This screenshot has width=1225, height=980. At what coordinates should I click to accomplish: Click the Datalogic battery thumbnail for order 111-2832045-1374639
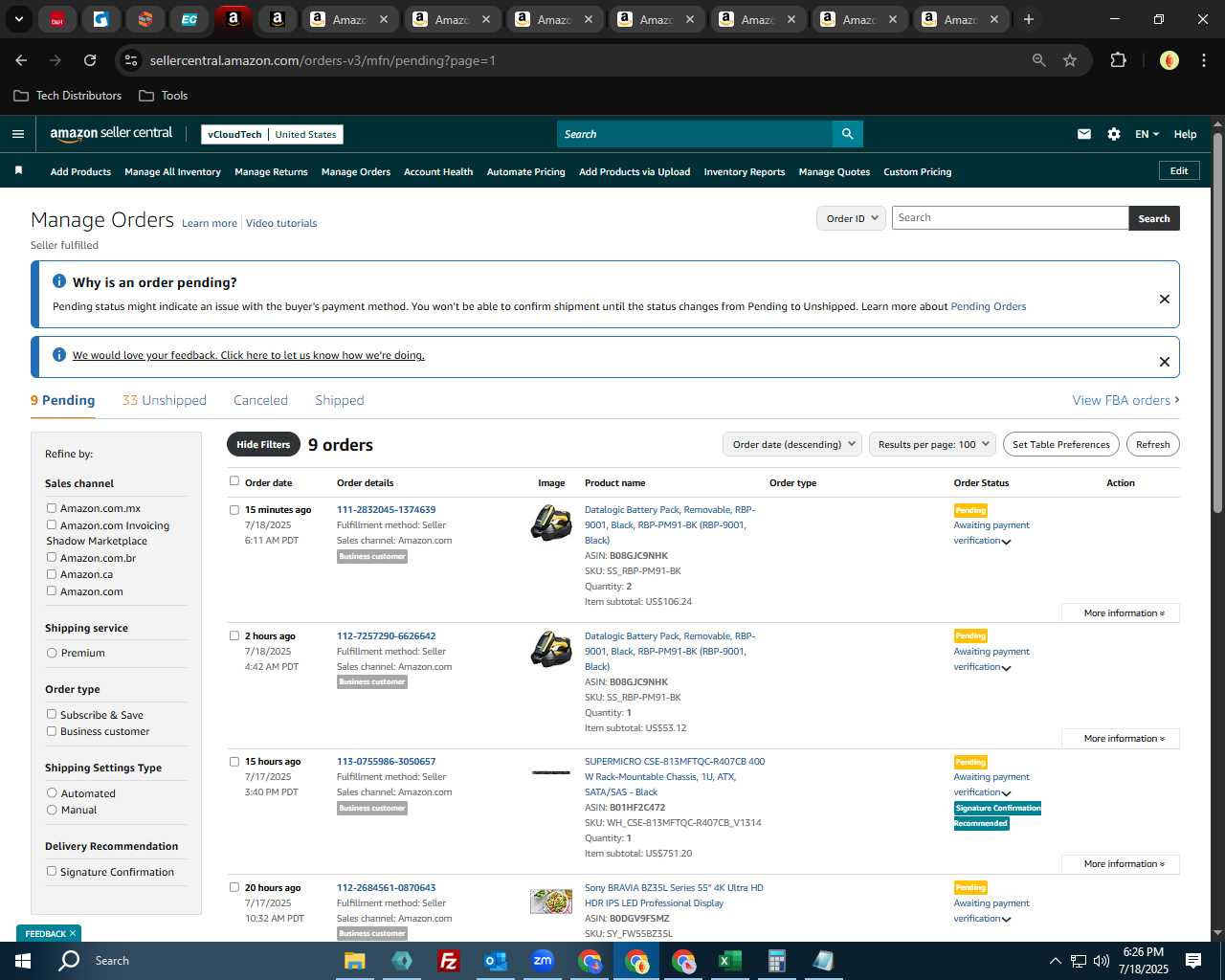pyautogui.click(x=551, y=523)
